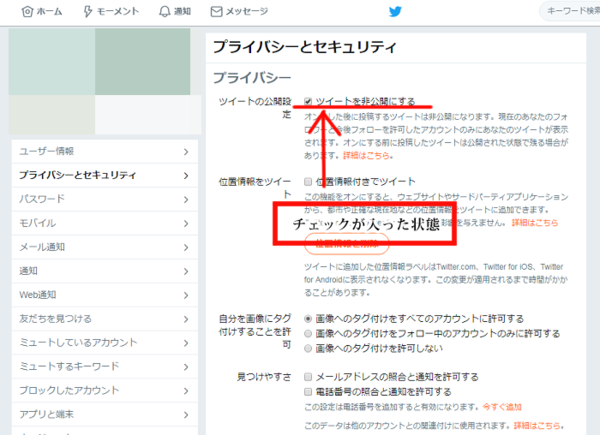This screenshot has height=435, width=600.
Task: Click chevron next to 友だちを見つける
Action: coord(186,319)
